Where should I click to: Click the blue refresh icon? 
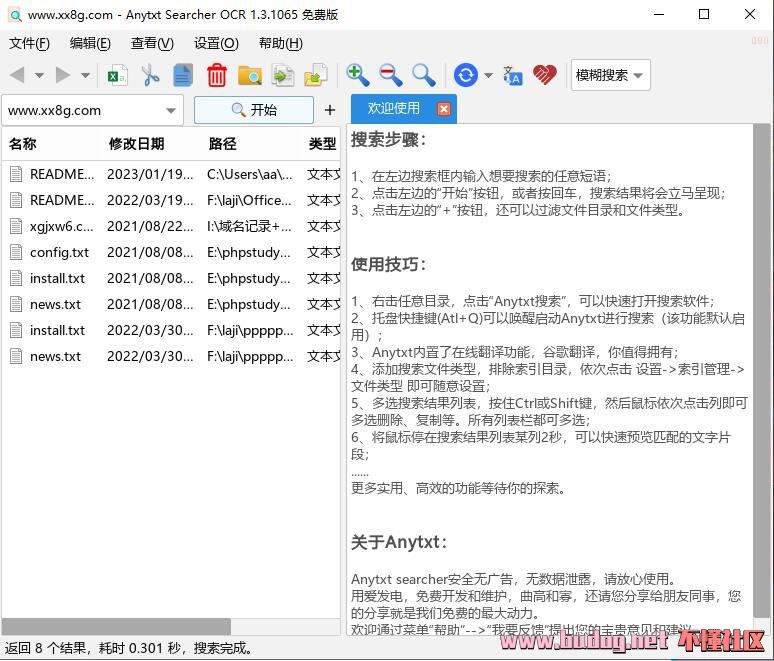tap(465, 75)
